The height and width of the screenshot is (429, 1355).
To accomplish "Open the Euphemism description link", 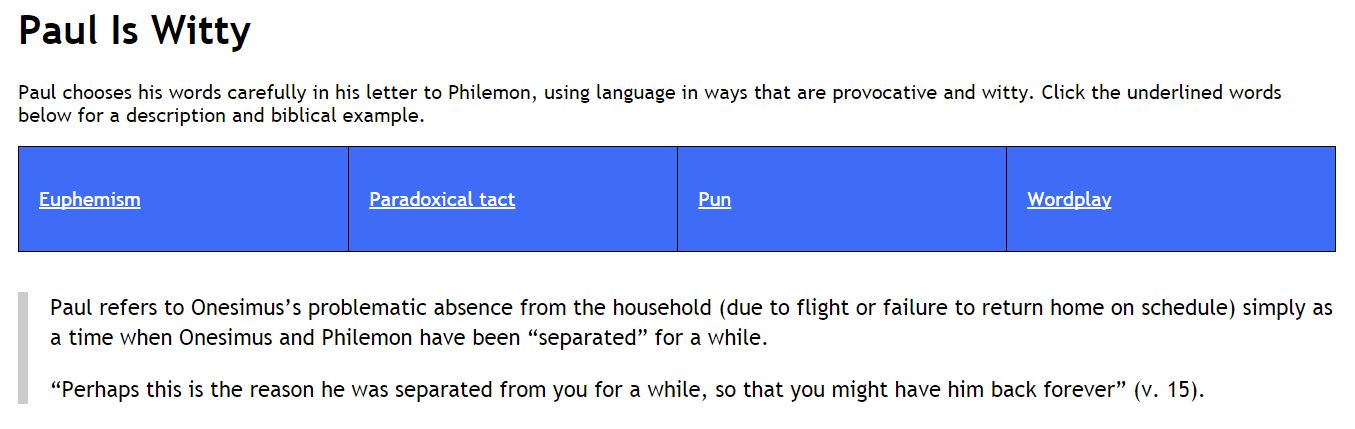I will pyautogui.click(x=89, y=199).
